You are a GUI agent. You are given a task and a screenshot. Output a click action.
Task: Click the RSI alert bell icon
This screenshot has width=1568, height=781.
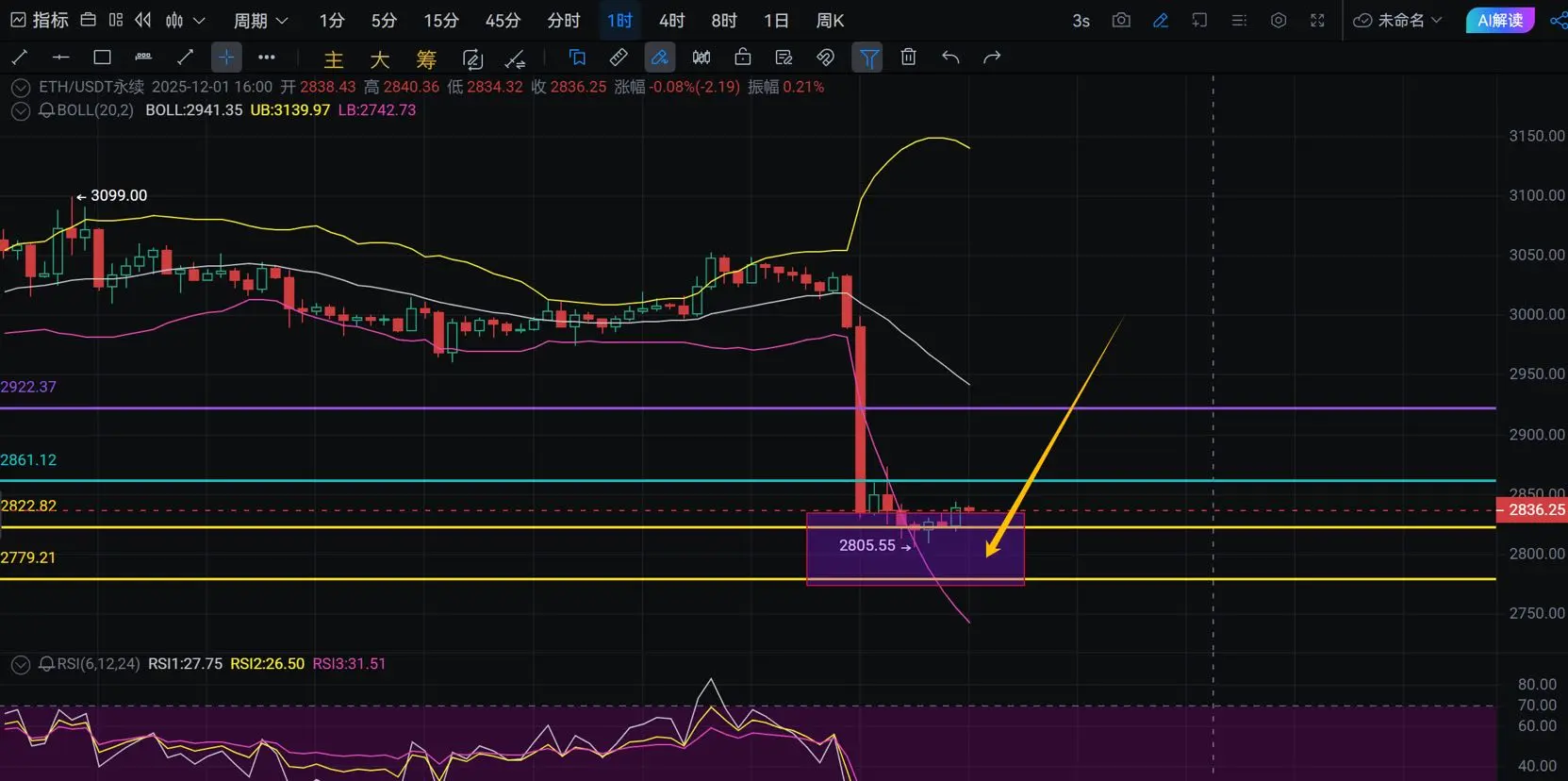(x=46, y=664)
